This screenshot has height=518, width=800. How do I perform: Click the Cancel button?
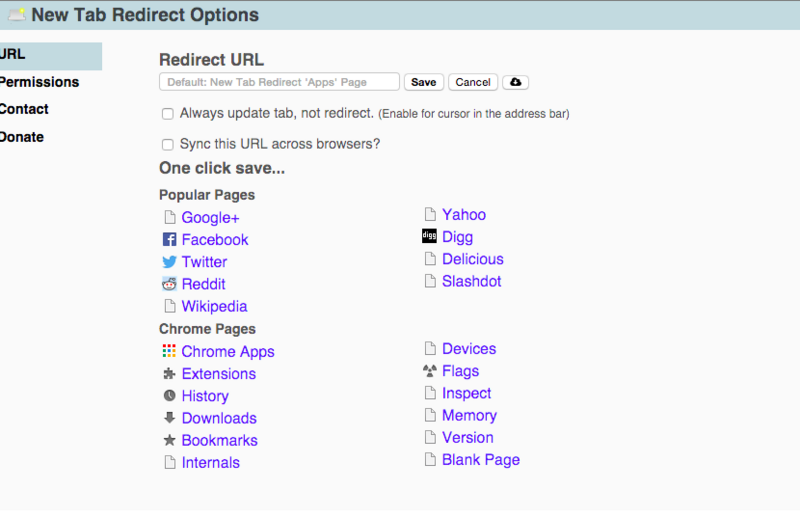pos(472,82)
